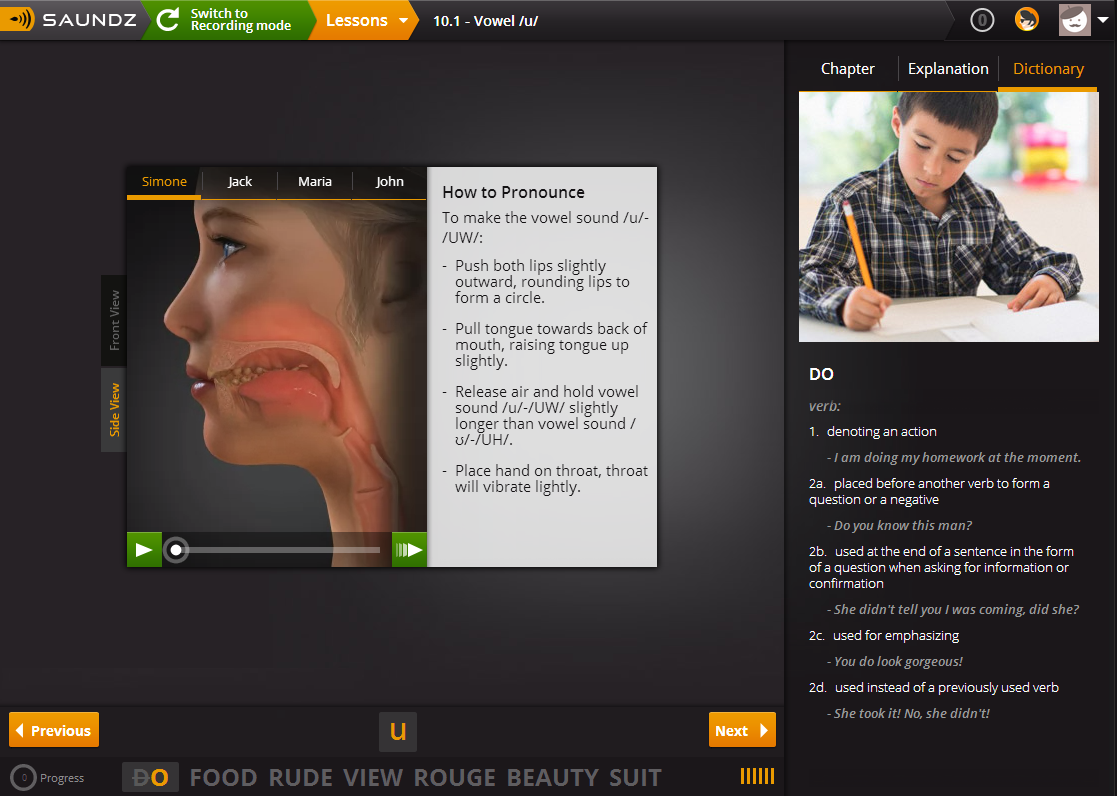
Task: Click the circular Progress icon
Action: point(23,778)
